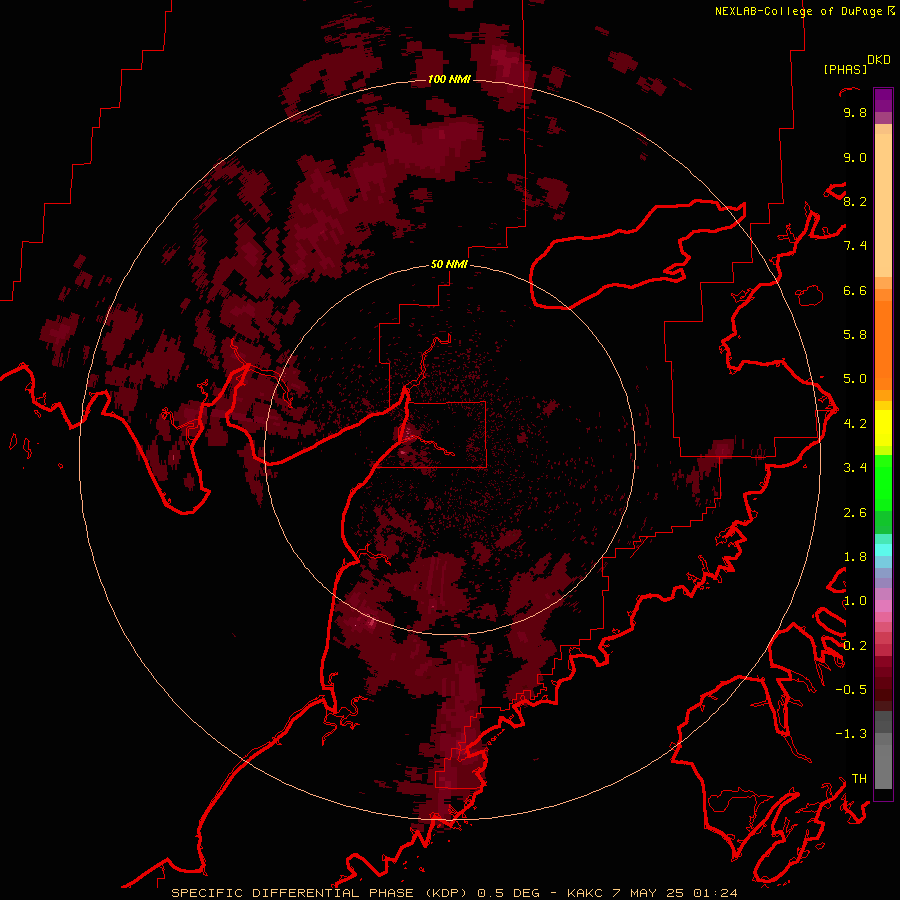Click the 9.8 value on the color scale

tap(855, 112)
